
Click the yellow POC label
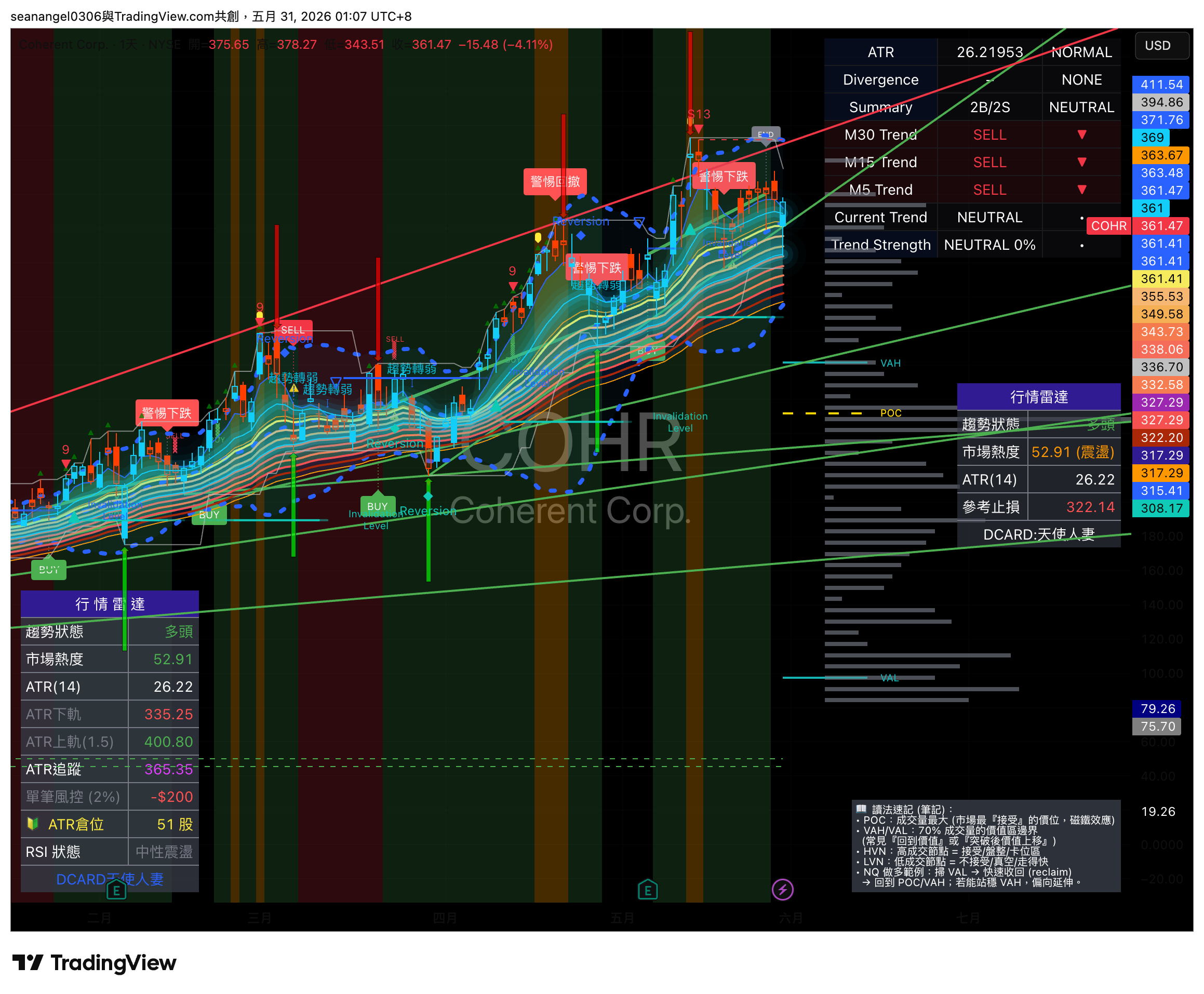tap(891, 413)
